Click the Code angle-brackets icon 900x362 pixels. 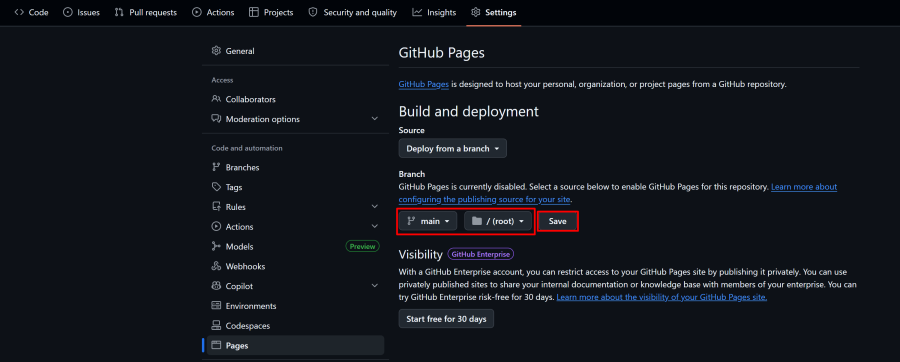click(19, 12)
